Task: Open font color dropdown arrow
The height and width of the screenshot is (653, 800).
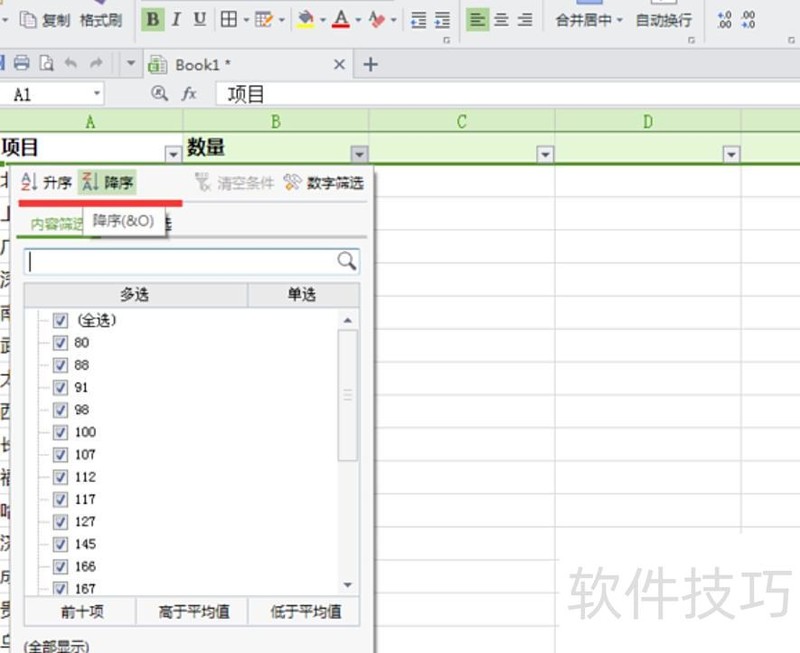Action: [x=358, y=20]
